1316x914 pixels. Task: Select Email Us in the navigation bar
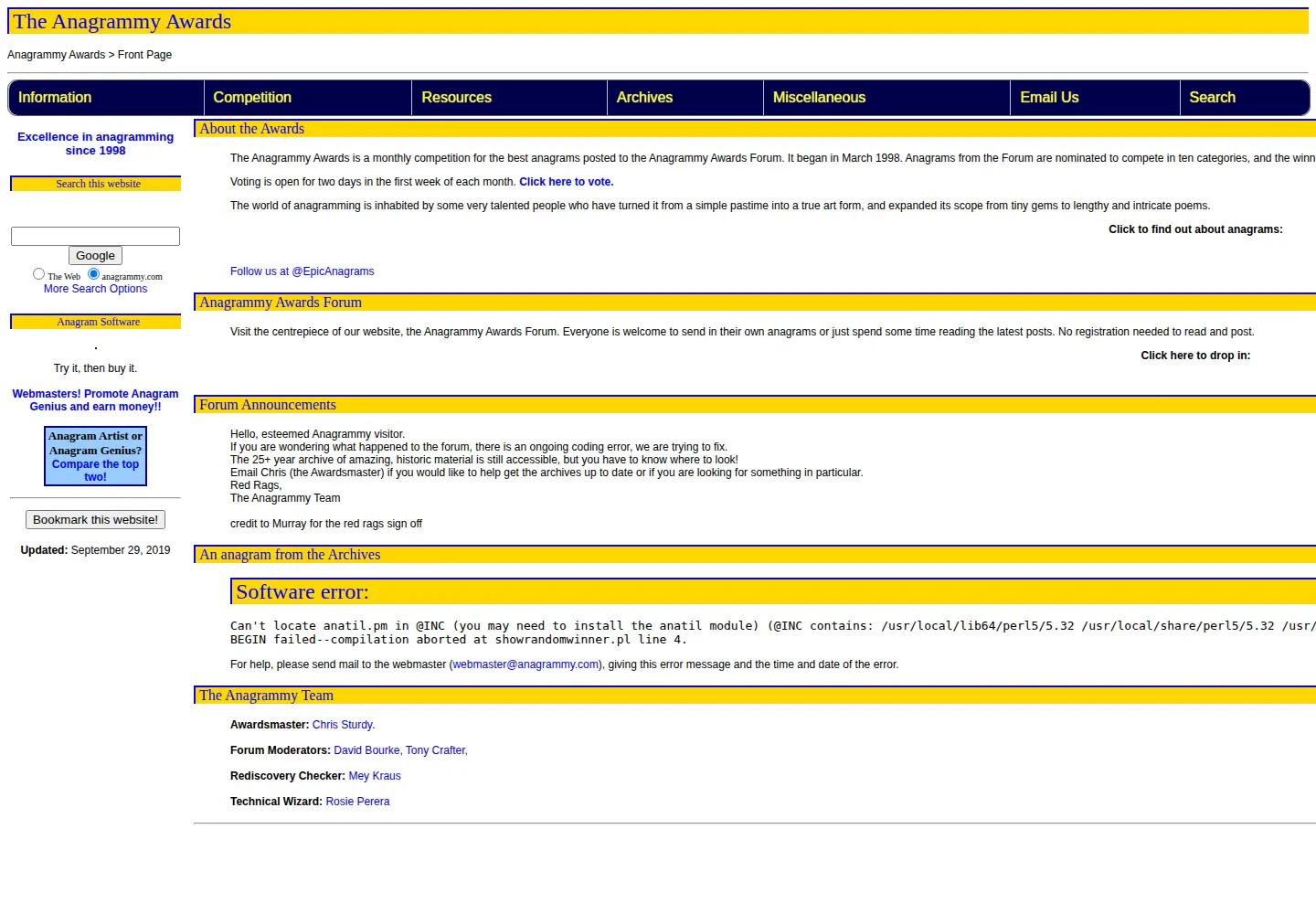point(1096,98)
